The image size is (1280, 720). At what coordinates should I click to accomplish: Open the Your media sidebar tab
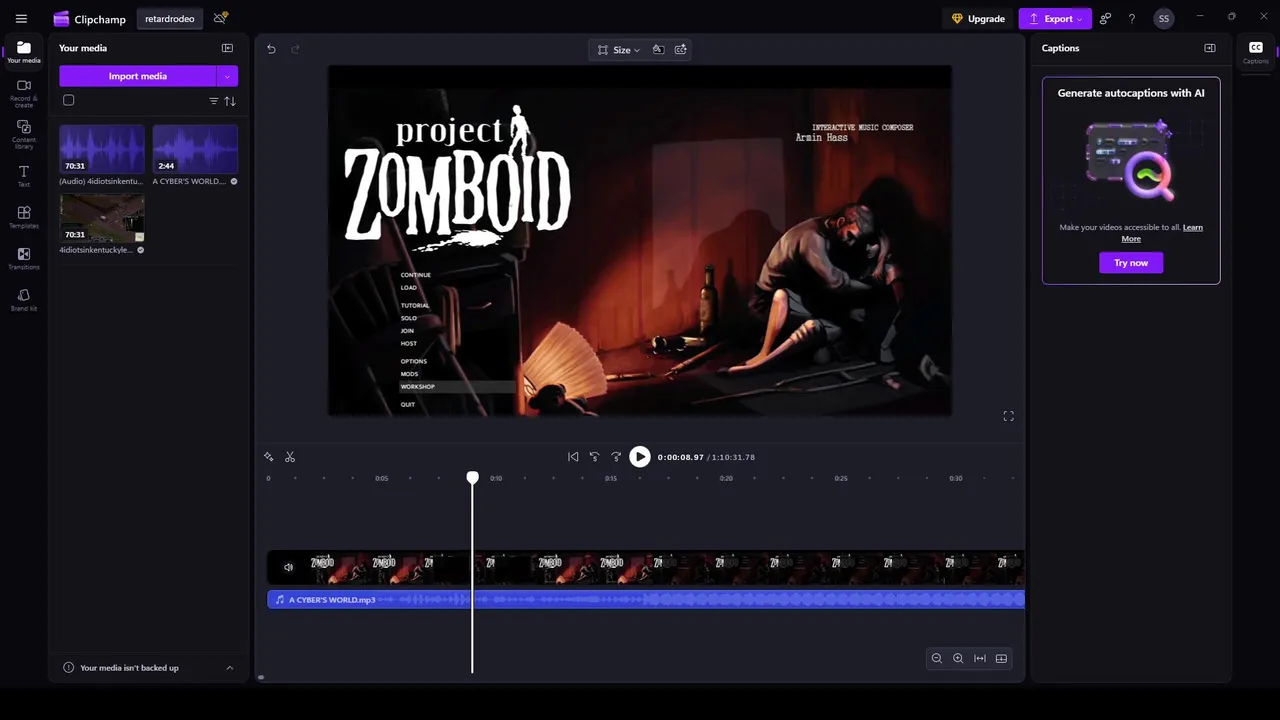(24, 52)
